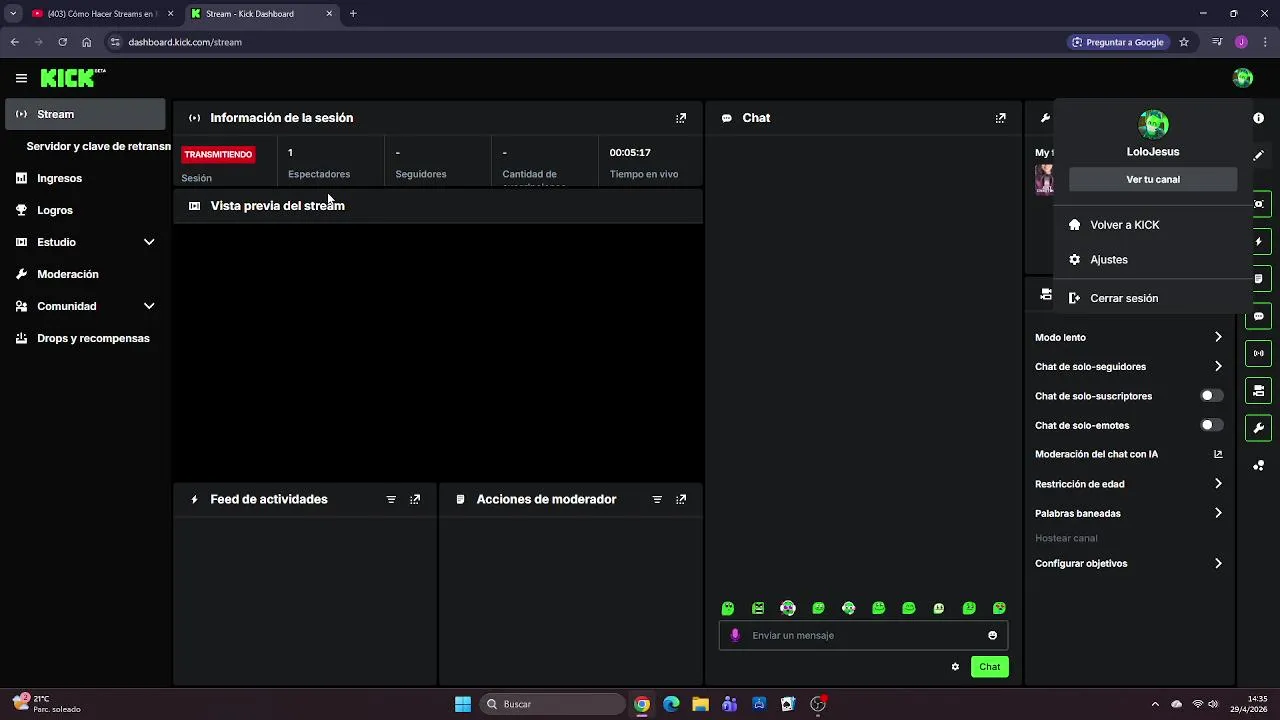Bookmark this page with the star icon
This screenshot has width=1280, height=720.
coord(1184,42)
